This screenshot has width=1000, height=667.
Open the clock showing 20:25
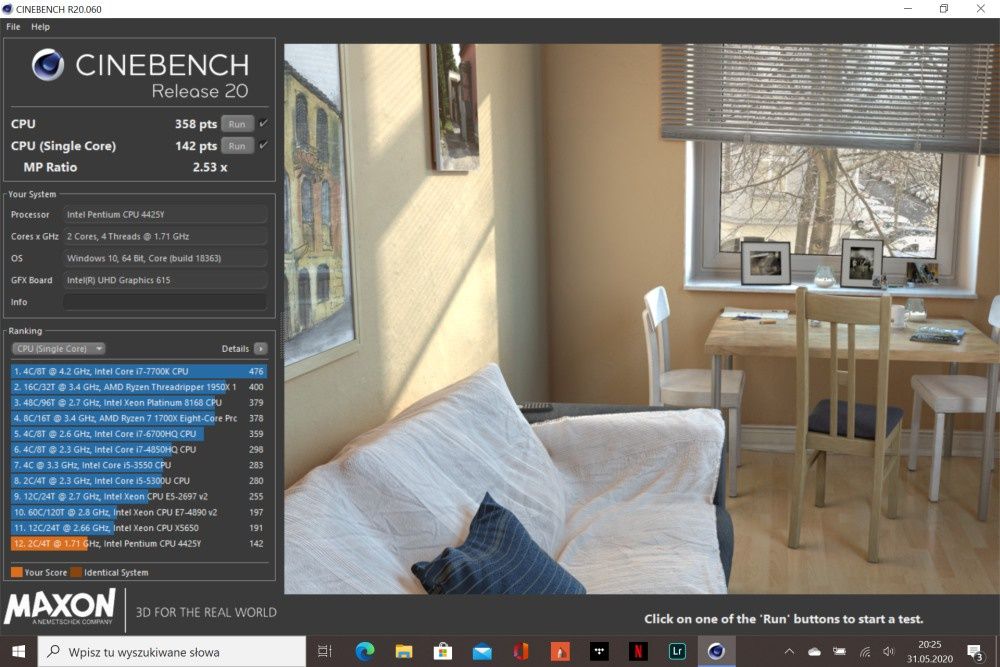point(930,651)
